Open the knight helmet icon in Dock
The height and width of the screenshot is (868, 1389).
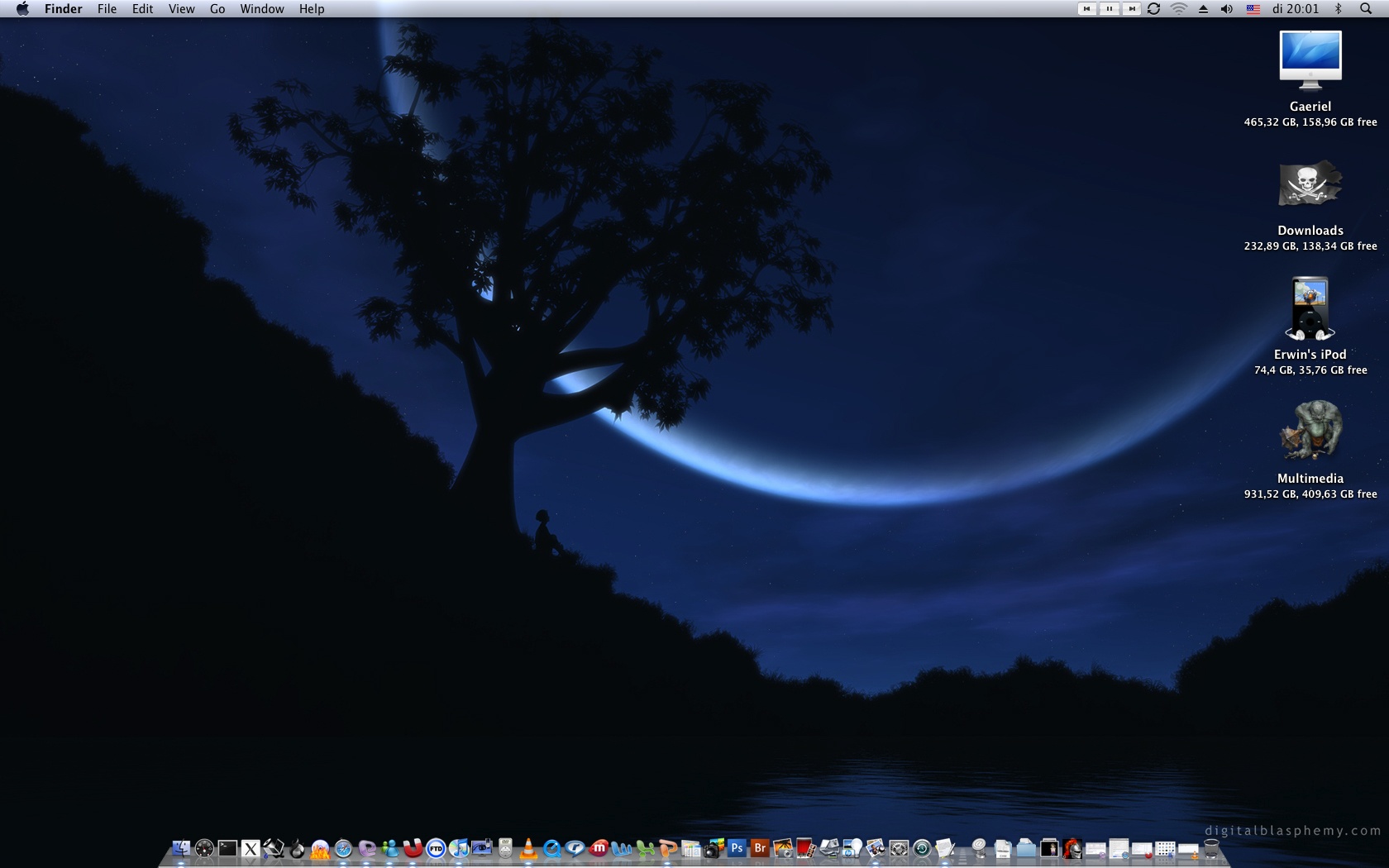pos(1072,848)
